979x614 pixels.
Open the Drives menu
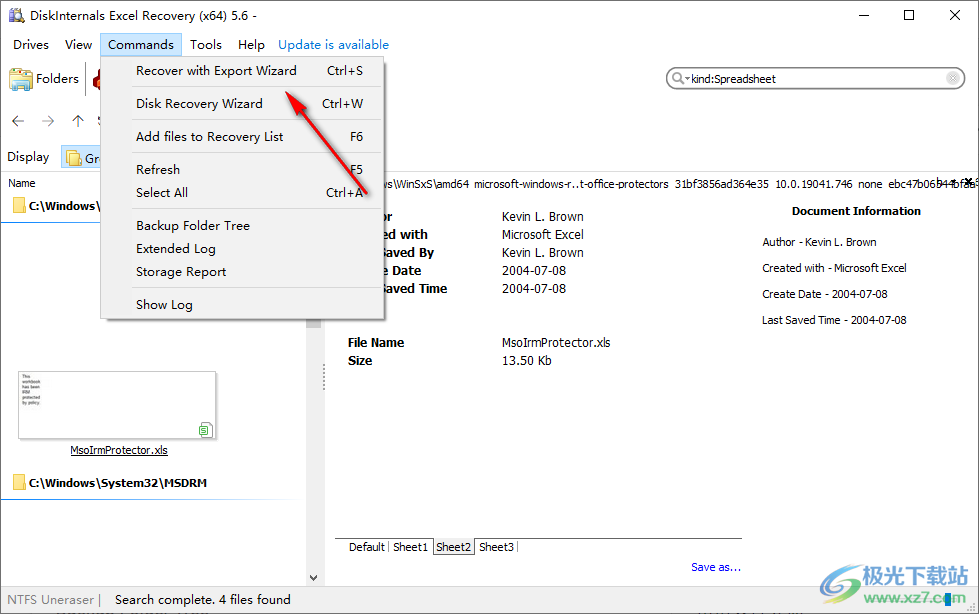31,45
